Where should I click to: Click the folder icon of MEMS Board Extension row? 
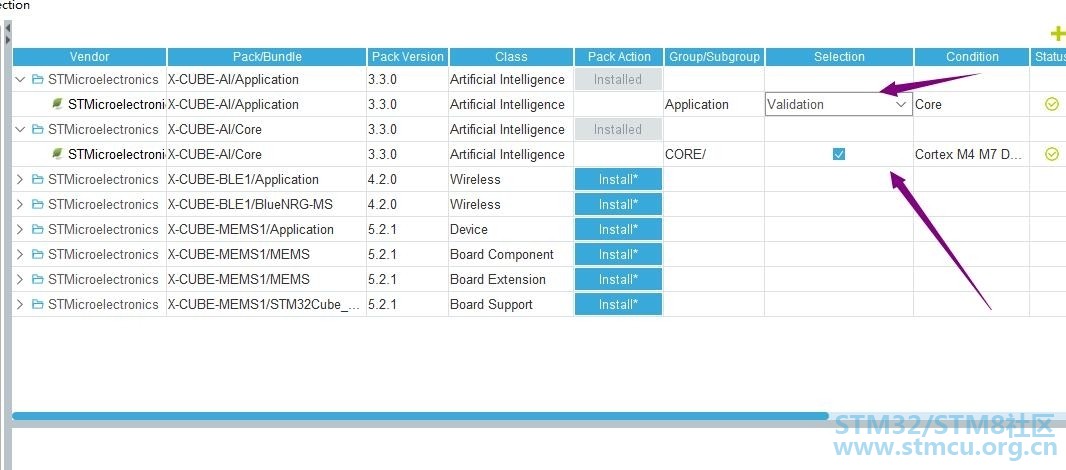tap(37, 279)
